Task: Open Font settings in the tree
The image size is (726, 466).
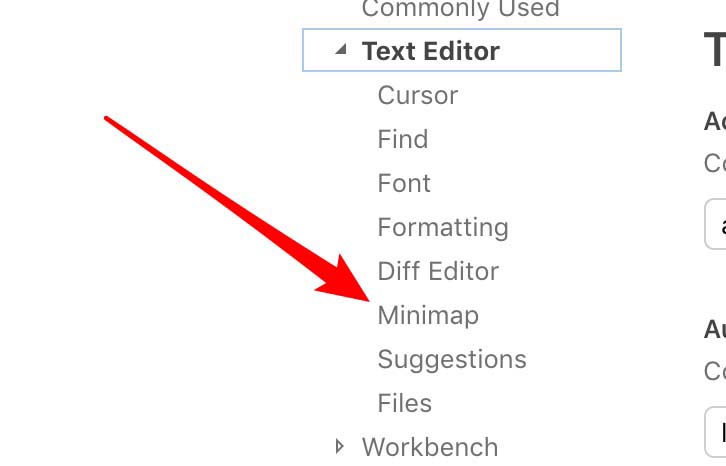Action: pos(404,184)
